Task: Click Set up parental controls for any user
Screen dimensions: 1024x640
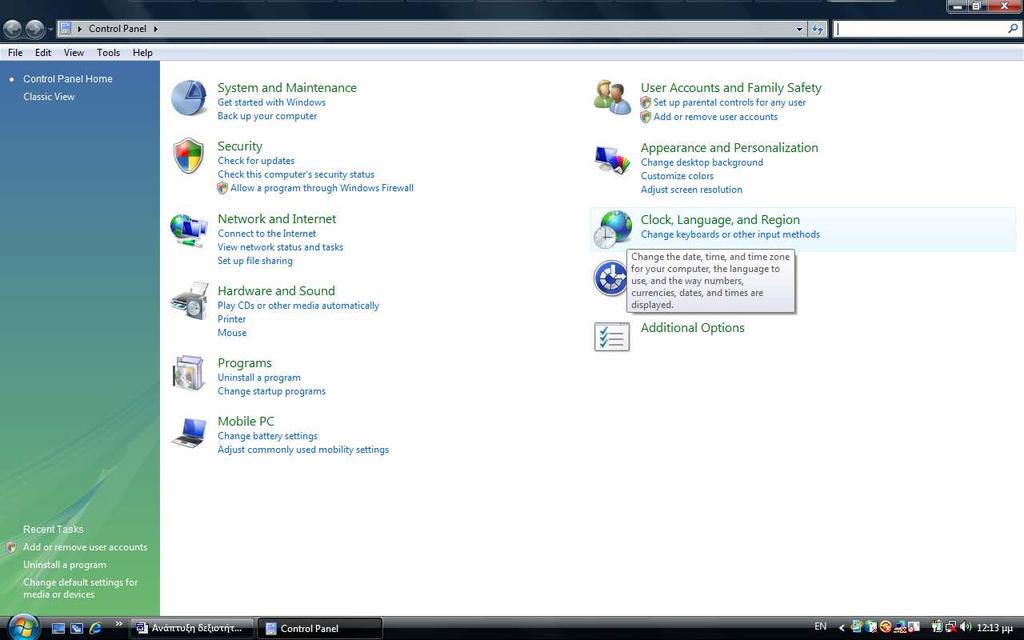Action: coord(729,103)
